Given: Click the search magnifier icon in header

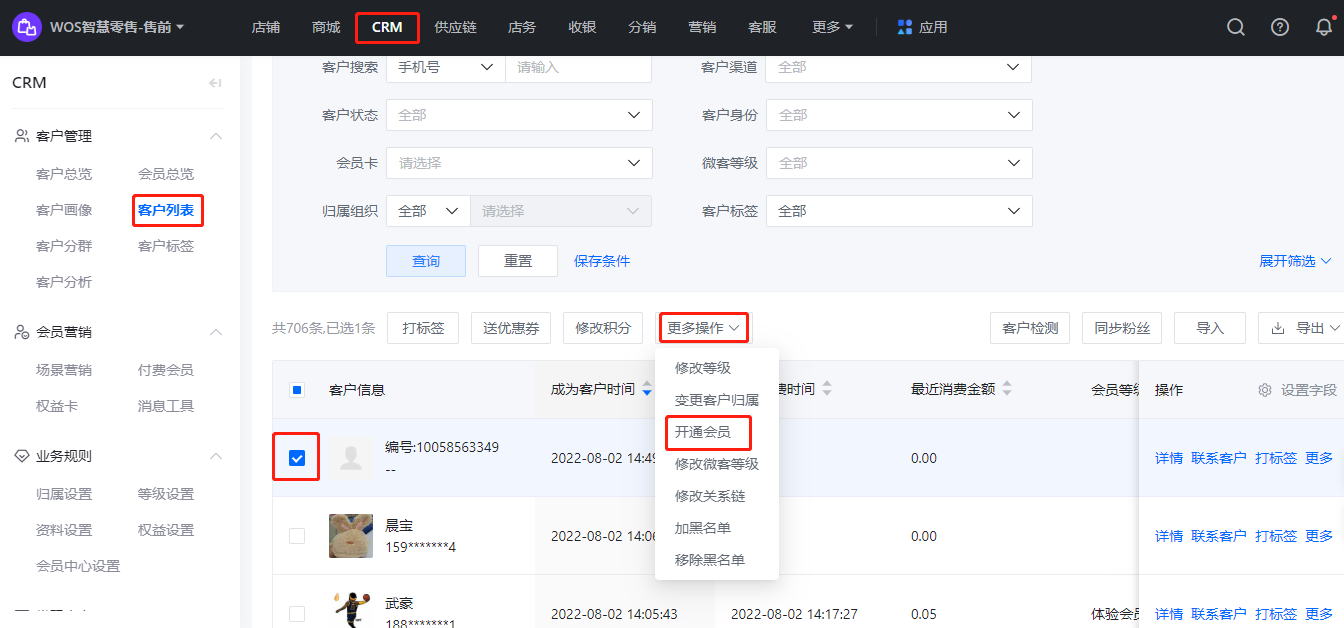Looking at the screenshot, I should (x=1236, y=27).
